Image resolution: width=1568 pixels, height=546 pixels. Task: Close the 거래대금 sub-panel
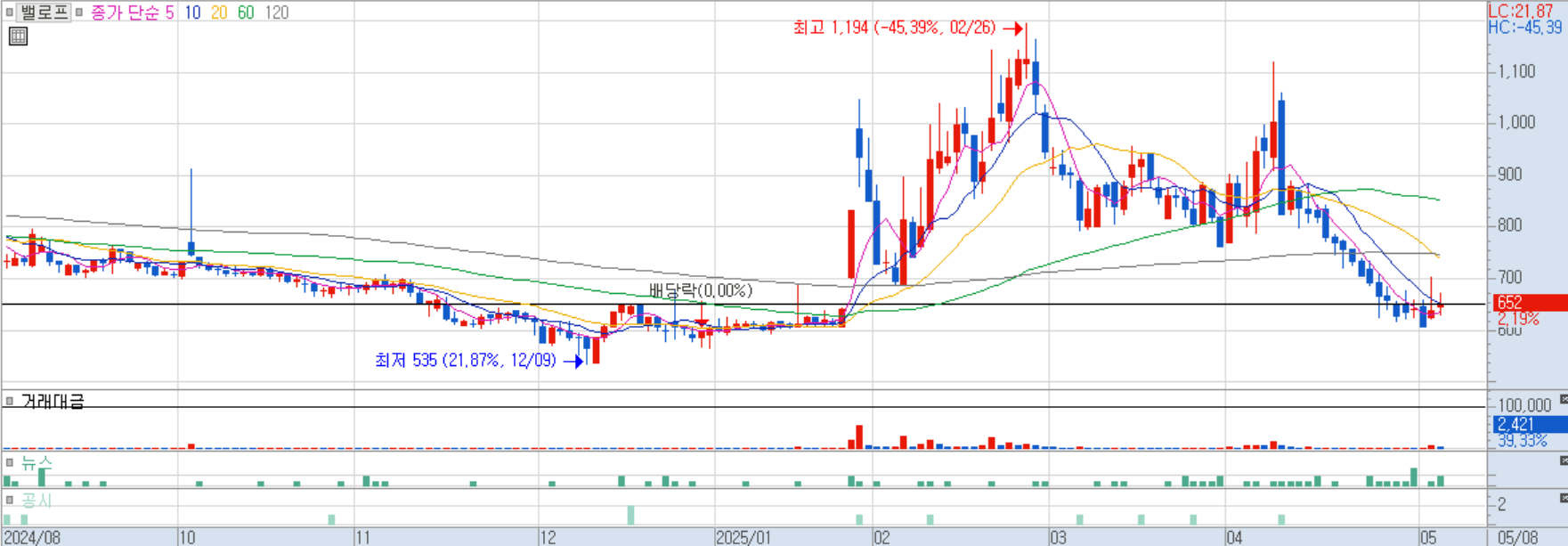click(1564, 399)
